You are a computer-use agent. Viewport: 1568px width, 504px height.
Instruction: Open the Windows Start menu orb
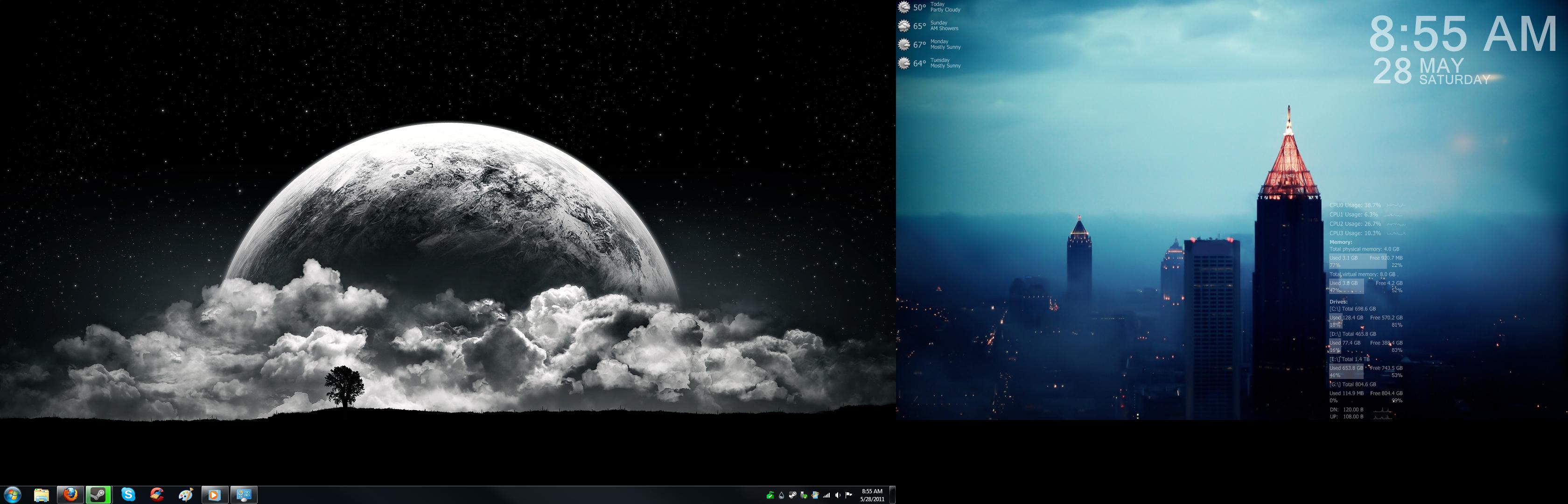pyautogui.click(x=12, y=495)
